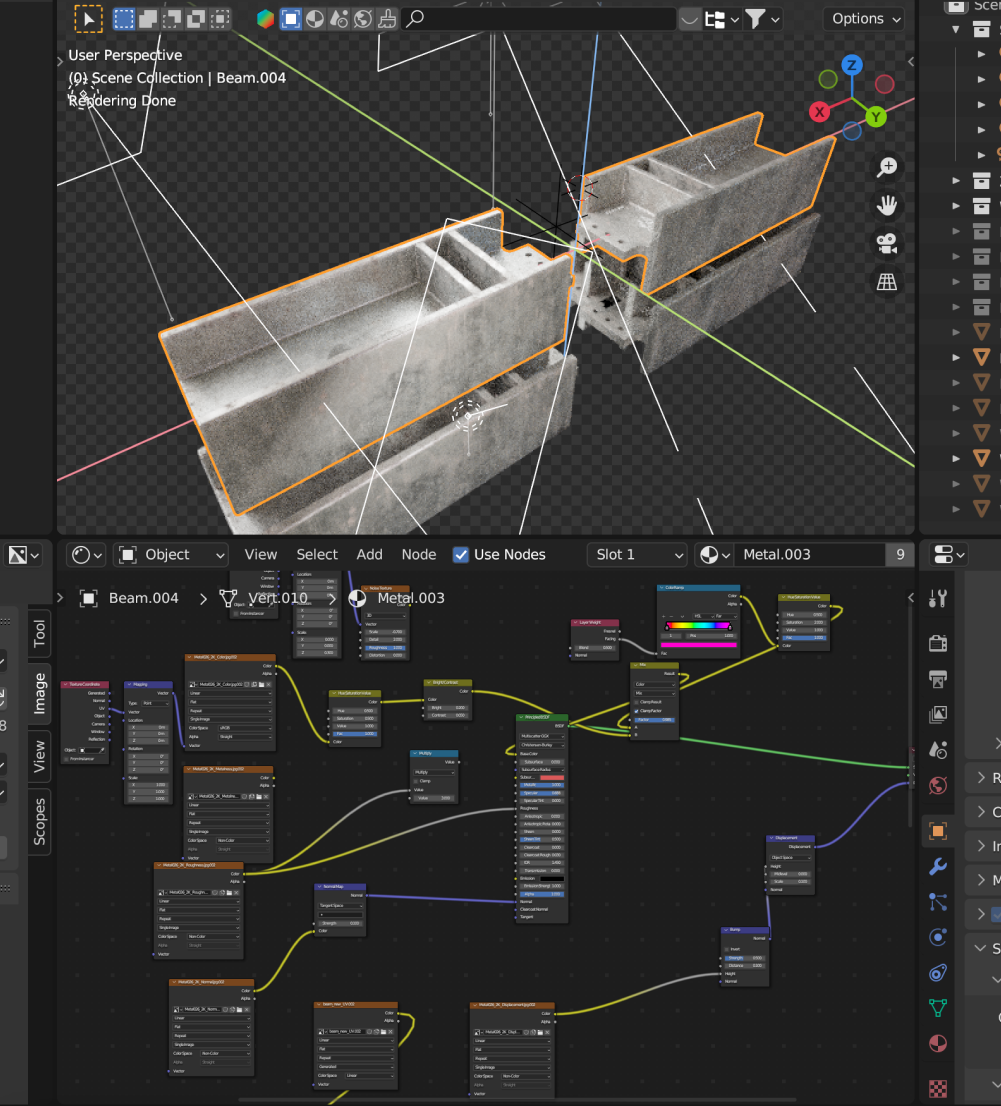The height and width of the screenshot is (1106, 1001).
Task: Snap view to the blue Z axis gizmo
Action: point(852,66)
